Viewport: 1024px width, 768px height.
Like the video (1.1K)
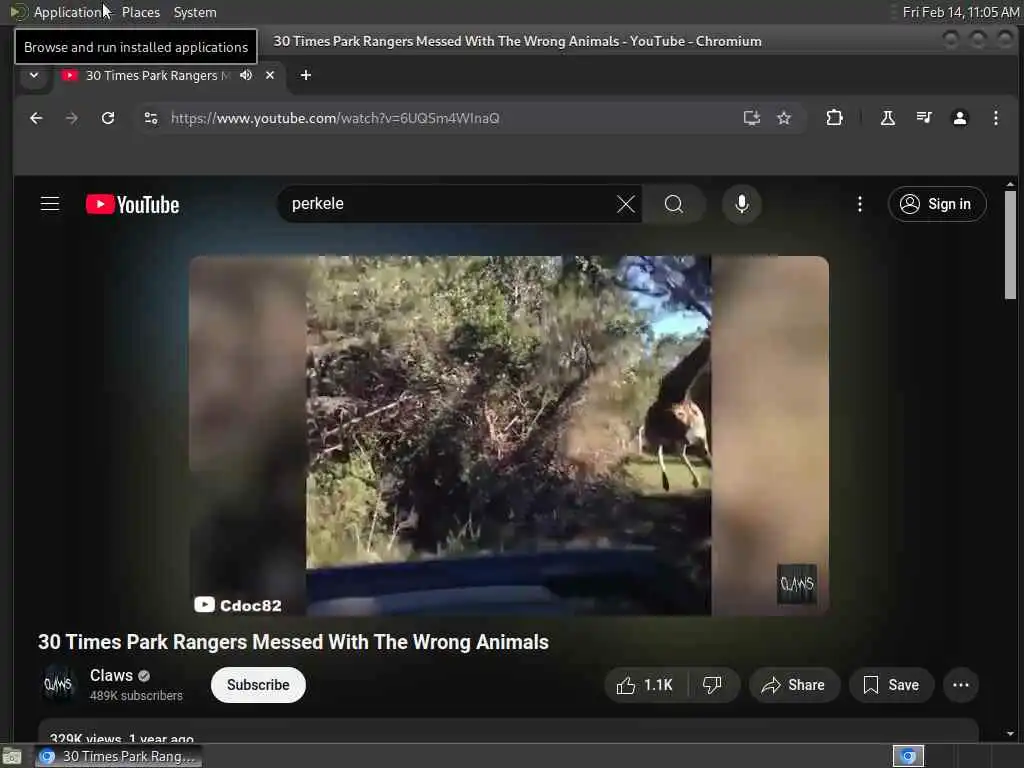(x=645, y=685)
